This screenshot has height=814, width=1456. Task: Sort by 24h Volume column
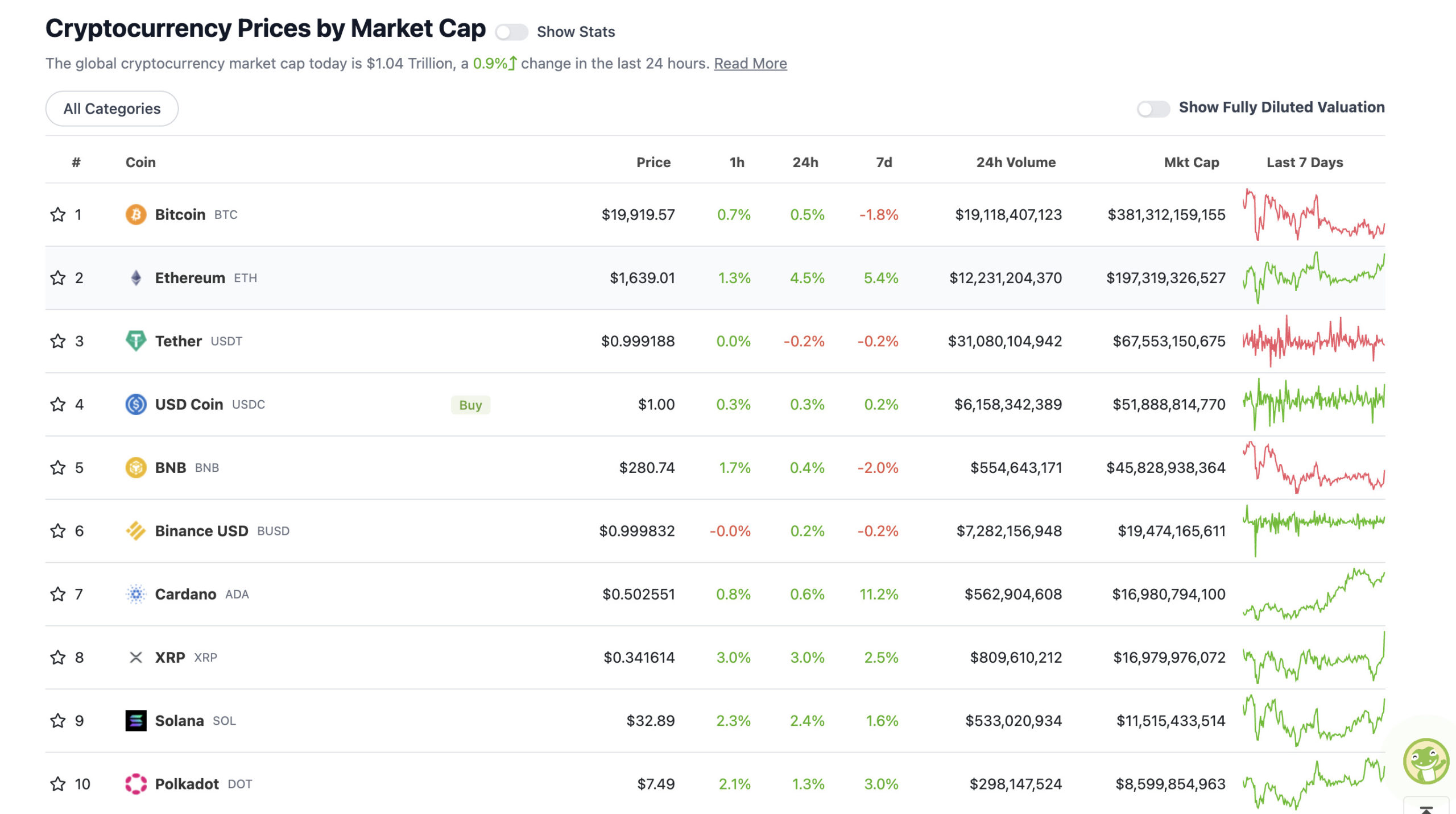point(1016,162)
